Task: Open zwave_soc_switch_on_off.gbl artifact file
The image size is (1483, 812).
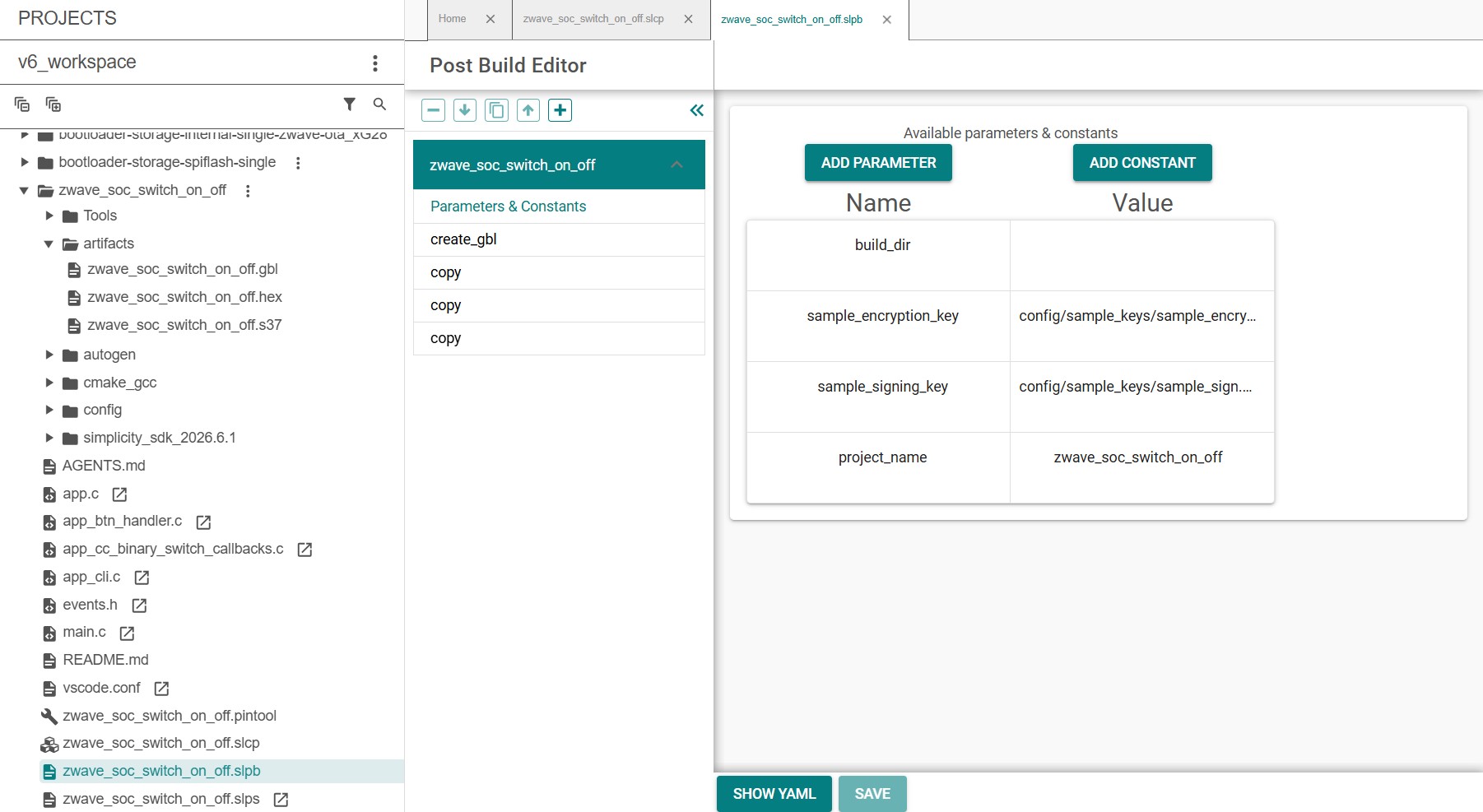Action: (x=183, y=269)
